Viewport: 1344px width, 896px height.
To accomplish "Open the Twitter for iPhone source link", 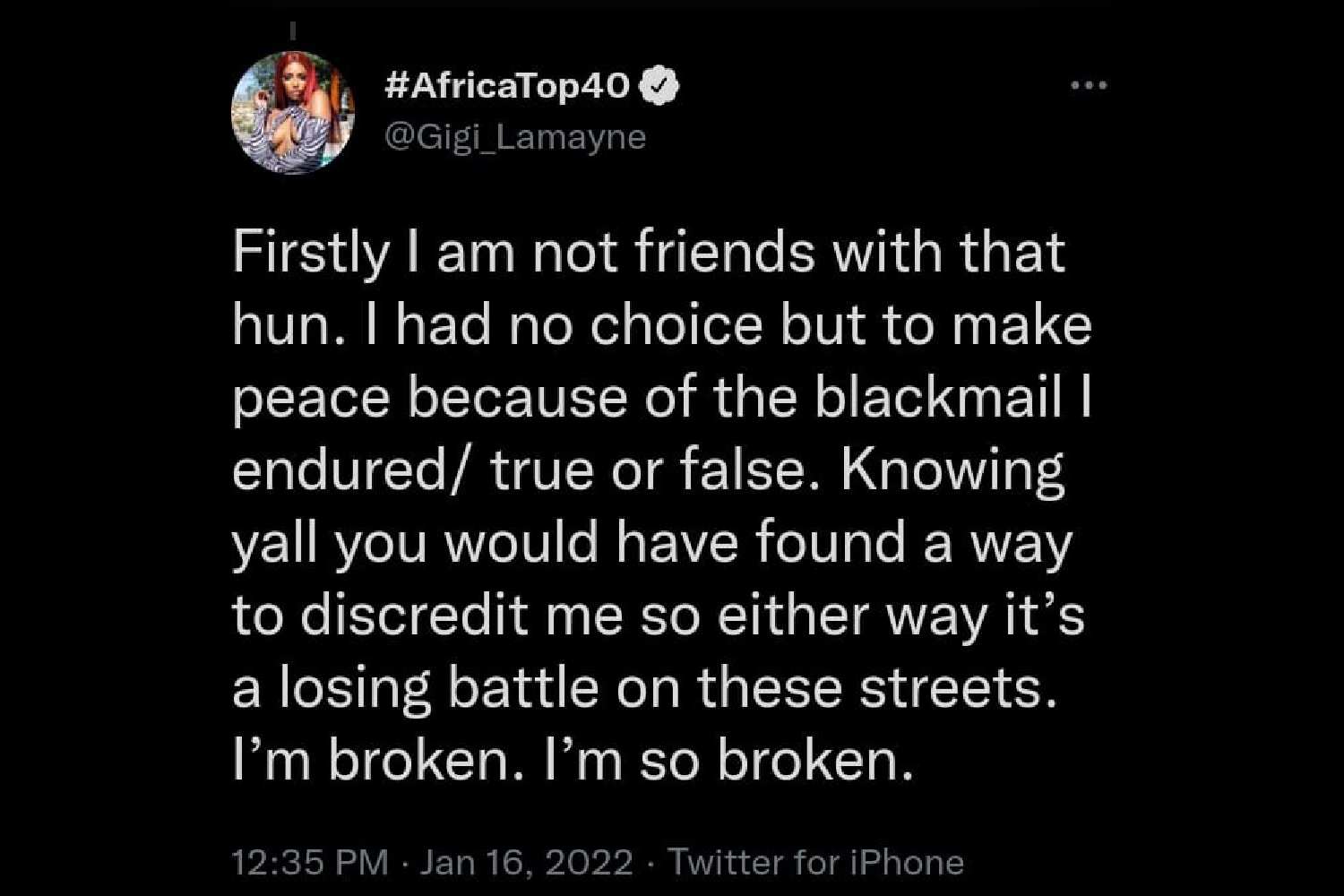I will 816,862.
